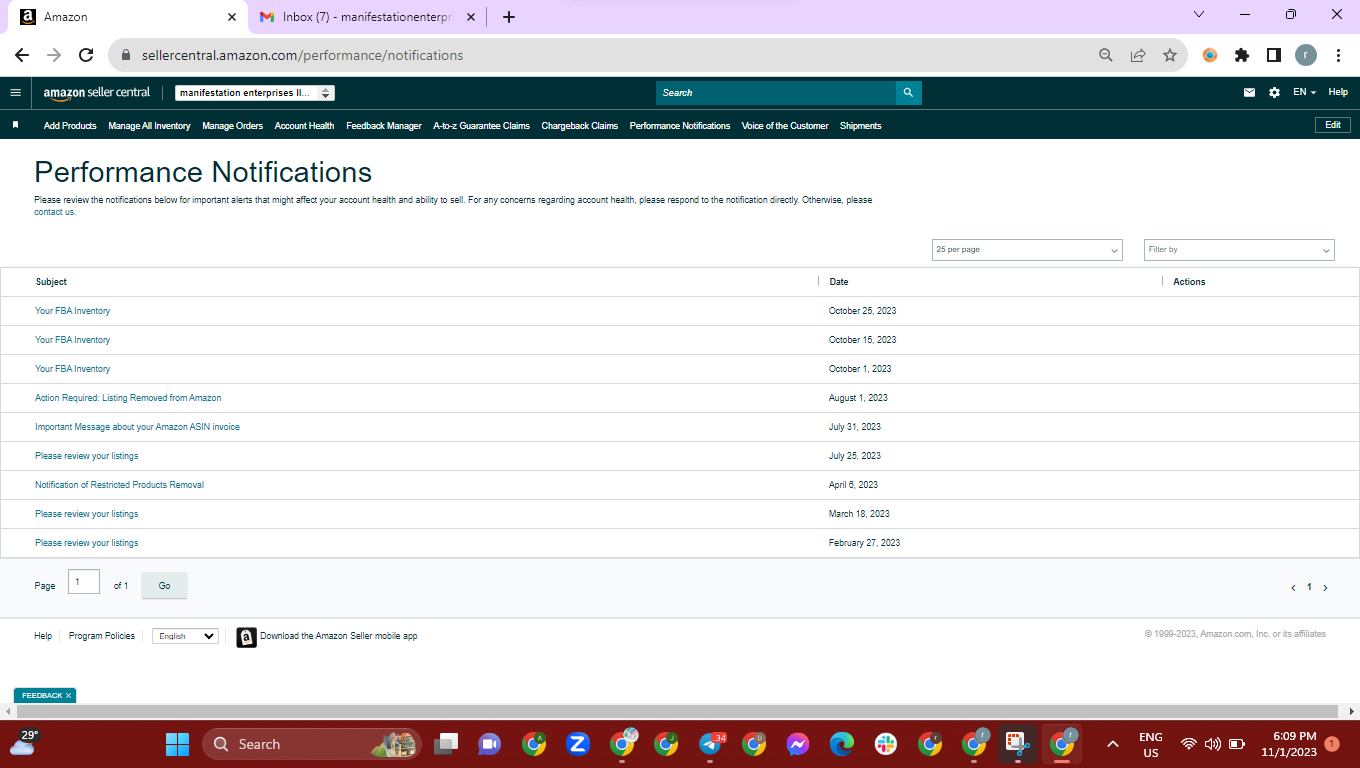Open Notification of Restricted Products Removal

pos(119,485)
